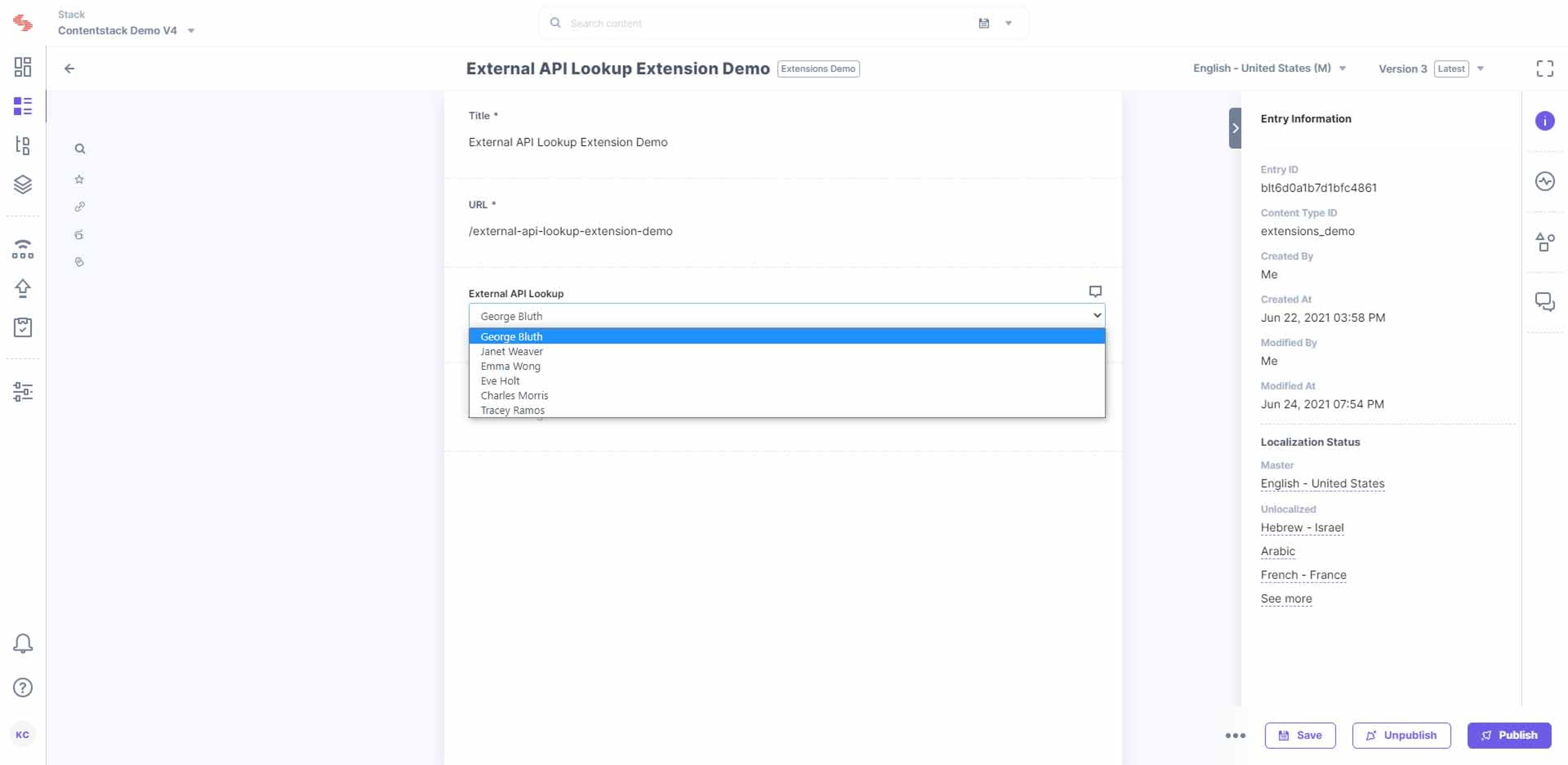Open the Releases upload arrow icon
This screenshot has width=1568, height=765.
pyautogui.click(x=22, y=289)
